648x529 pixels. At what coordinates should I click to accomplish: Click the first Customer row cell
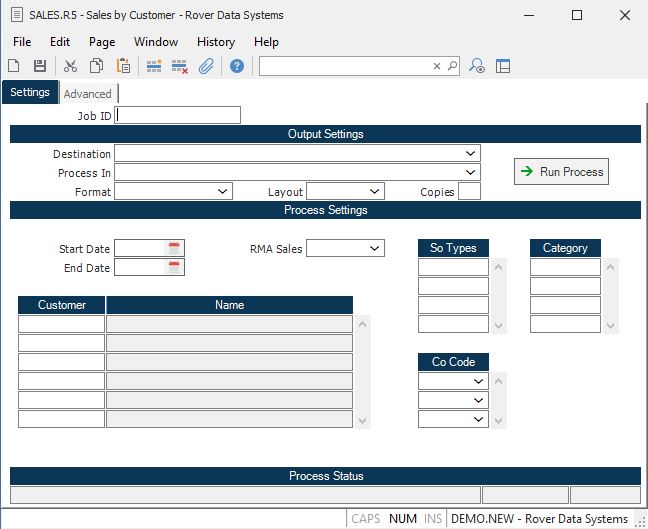[x=61, y=324]
